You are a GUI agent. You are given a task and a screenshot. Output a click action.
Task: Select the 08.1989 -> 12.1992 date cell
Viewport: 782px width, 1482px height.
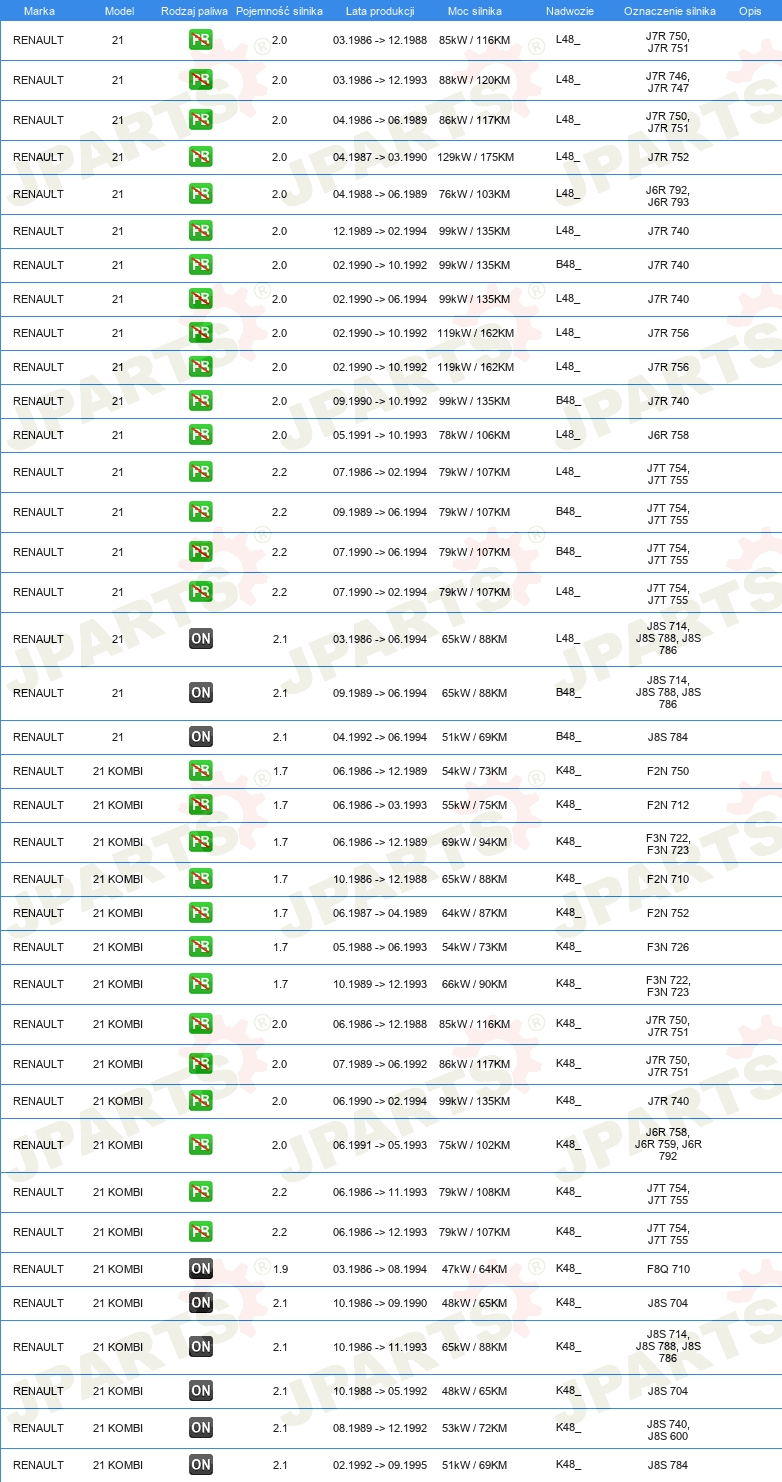[380, 1428]
